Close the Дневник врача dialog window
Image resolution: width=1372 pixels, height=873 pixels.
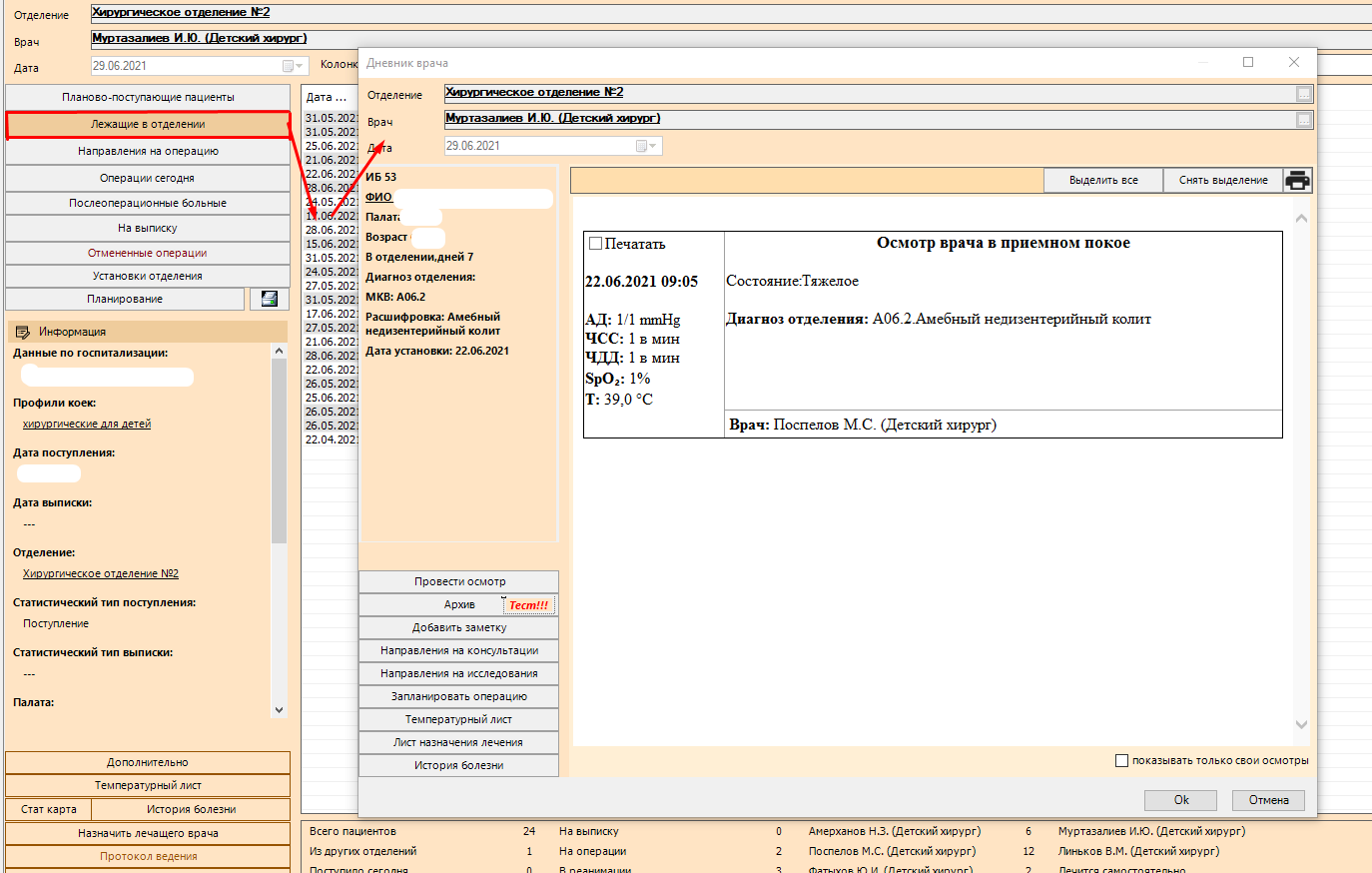(x=1293, y=62)
